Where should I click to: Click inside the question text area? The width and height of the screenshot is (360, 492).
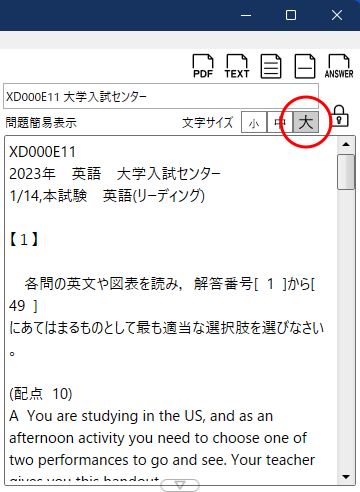(171, 310)
